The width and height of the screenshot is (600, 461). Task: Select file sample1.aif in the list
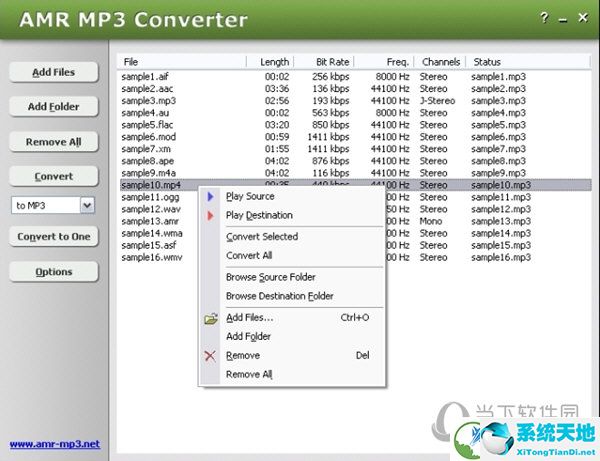click(x=145, y=77)
